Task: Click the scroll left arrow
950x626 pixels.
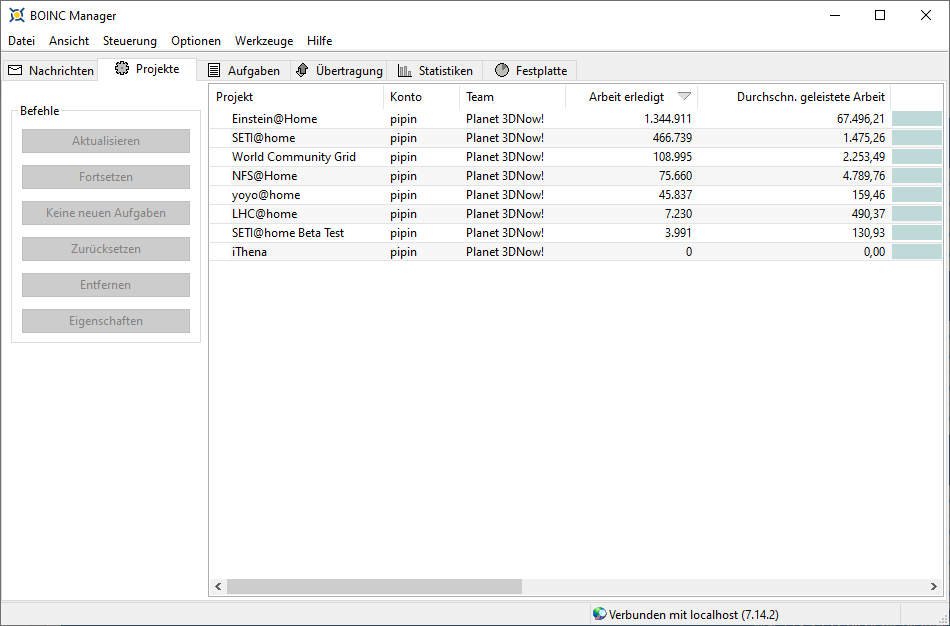Action: (218, 586)
